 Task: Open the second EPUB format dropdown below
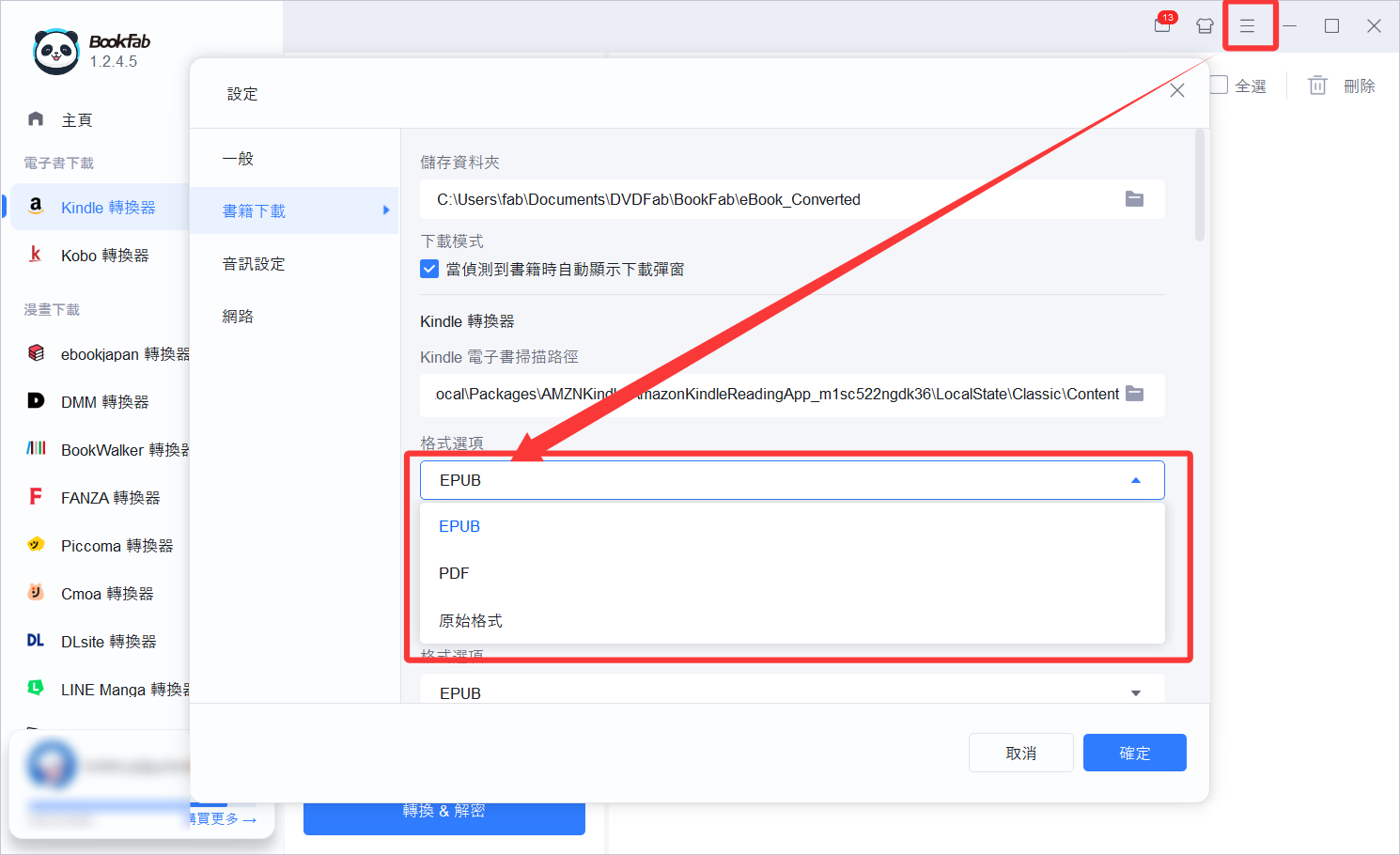point(792,691)
